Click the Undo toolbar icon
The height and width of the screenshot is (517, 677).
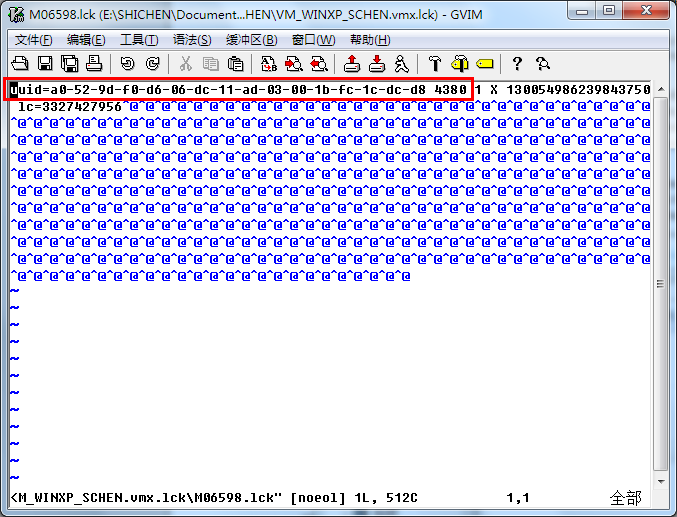pyautogui.click(x=127, y=63)
